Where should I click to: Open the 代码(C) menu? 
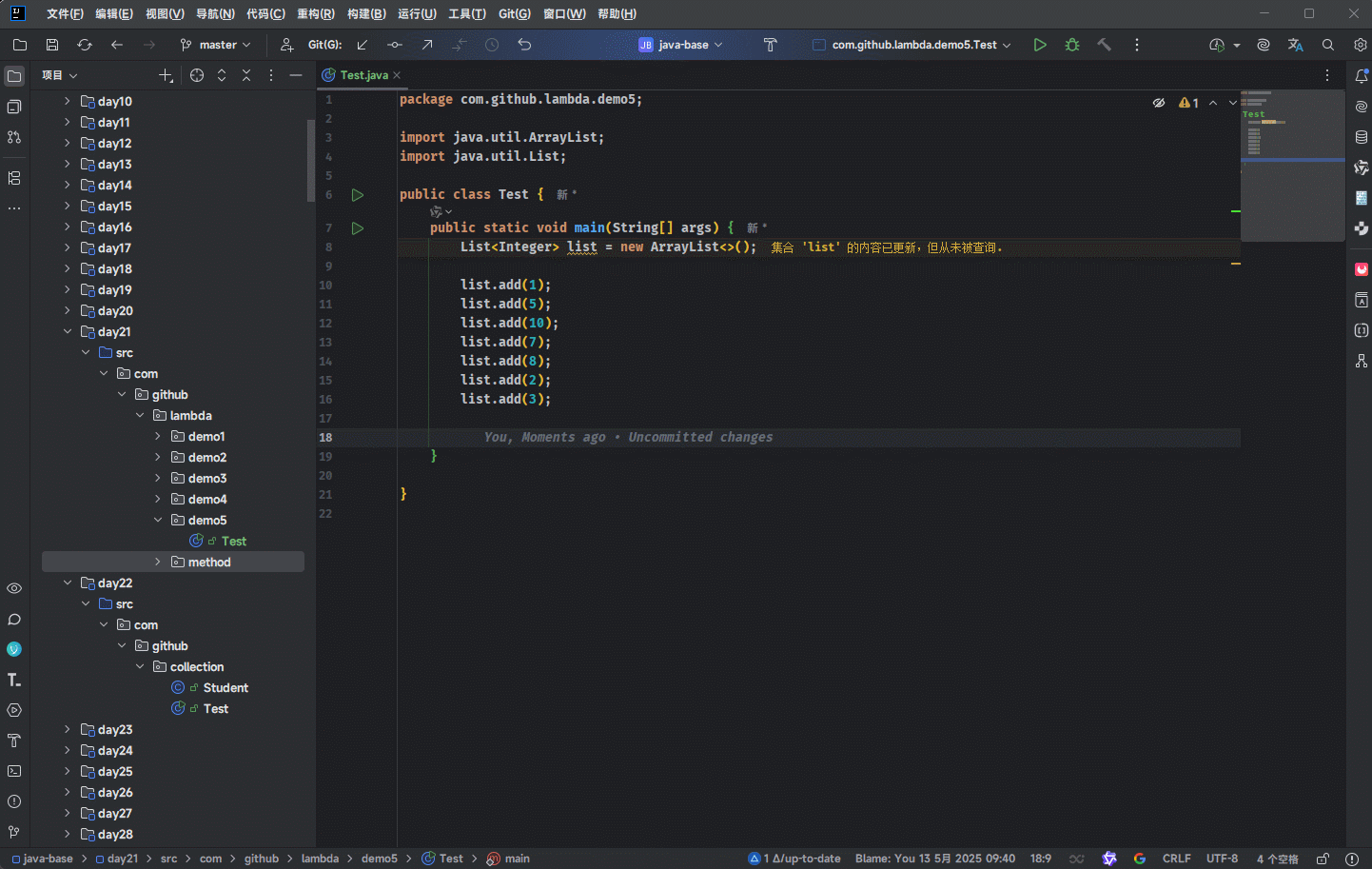(x=265, y=14)
